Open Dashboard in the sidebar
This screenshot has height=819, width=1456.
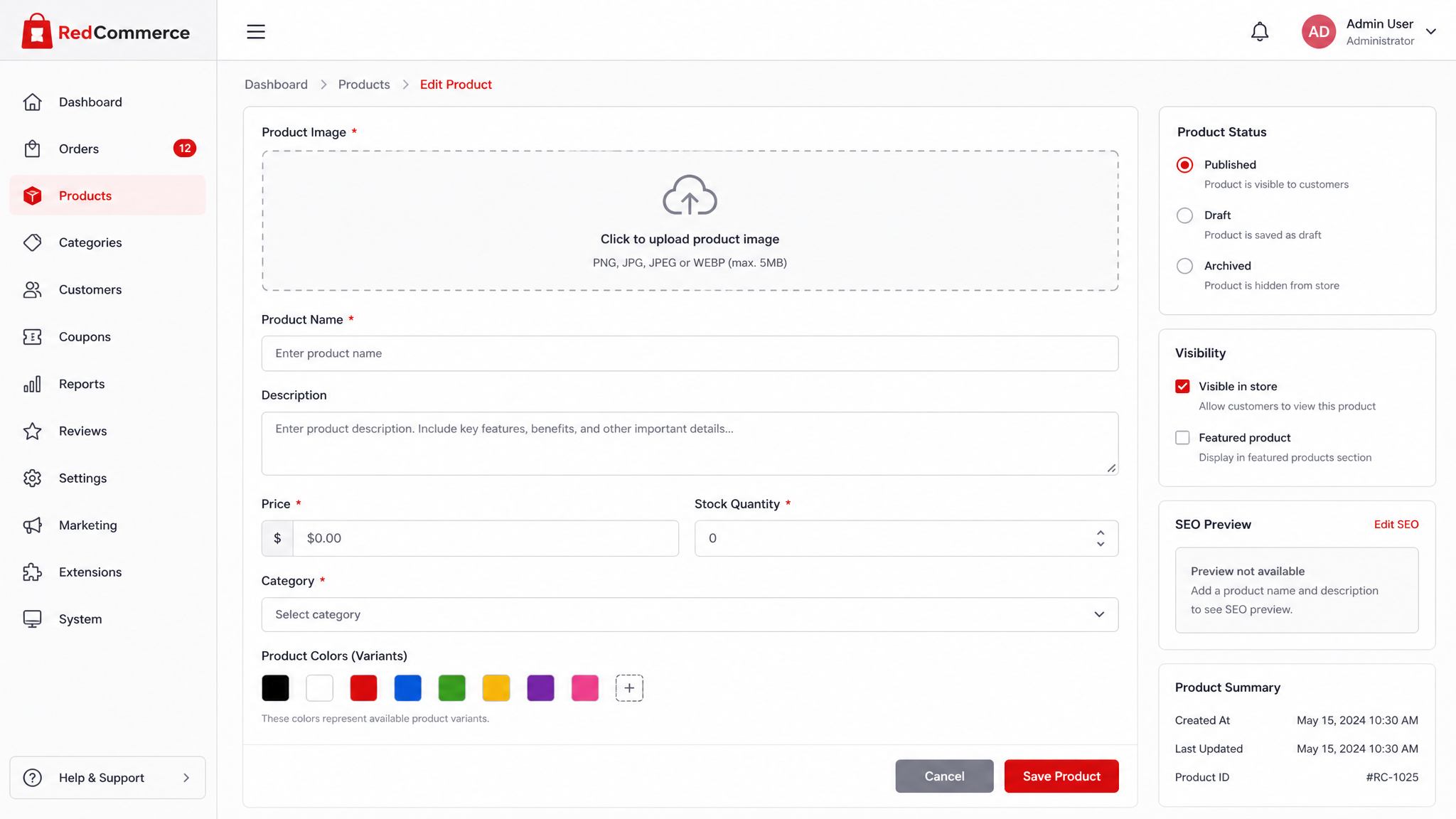(107, 102)
